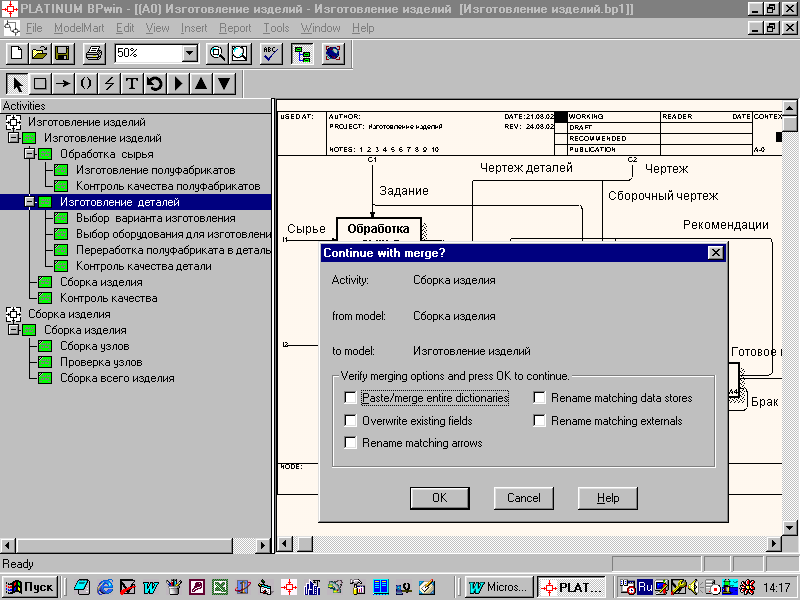
Task: Click the volume speaker tray icon
Action: pyautogui.click(x=693, y=587)
